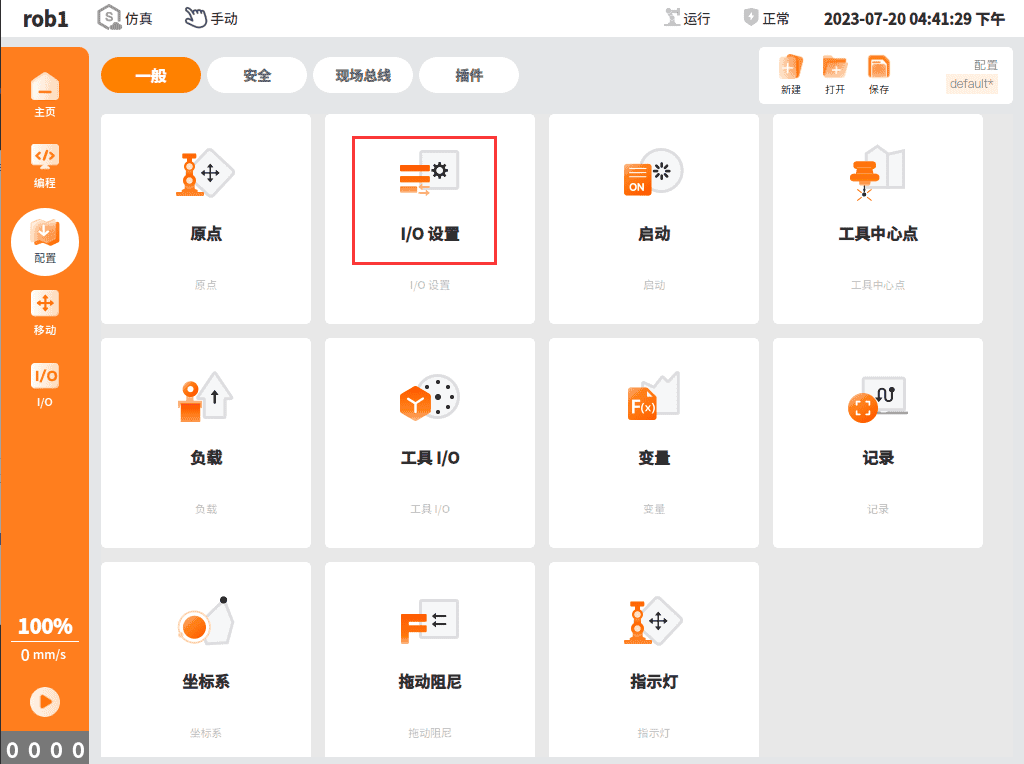Open the 工具中心点 TCP tile

(878, 219)
